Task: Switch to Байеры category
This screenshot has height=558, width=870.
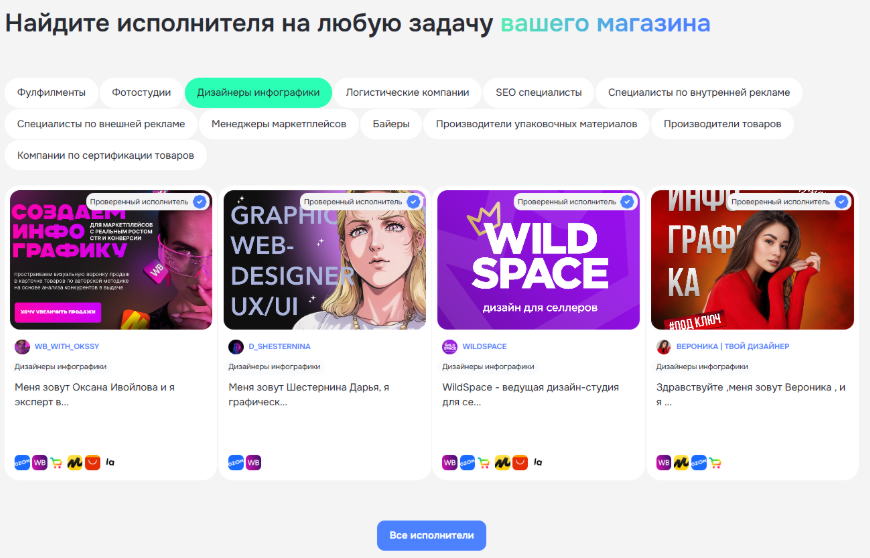Action: [391, 124]
